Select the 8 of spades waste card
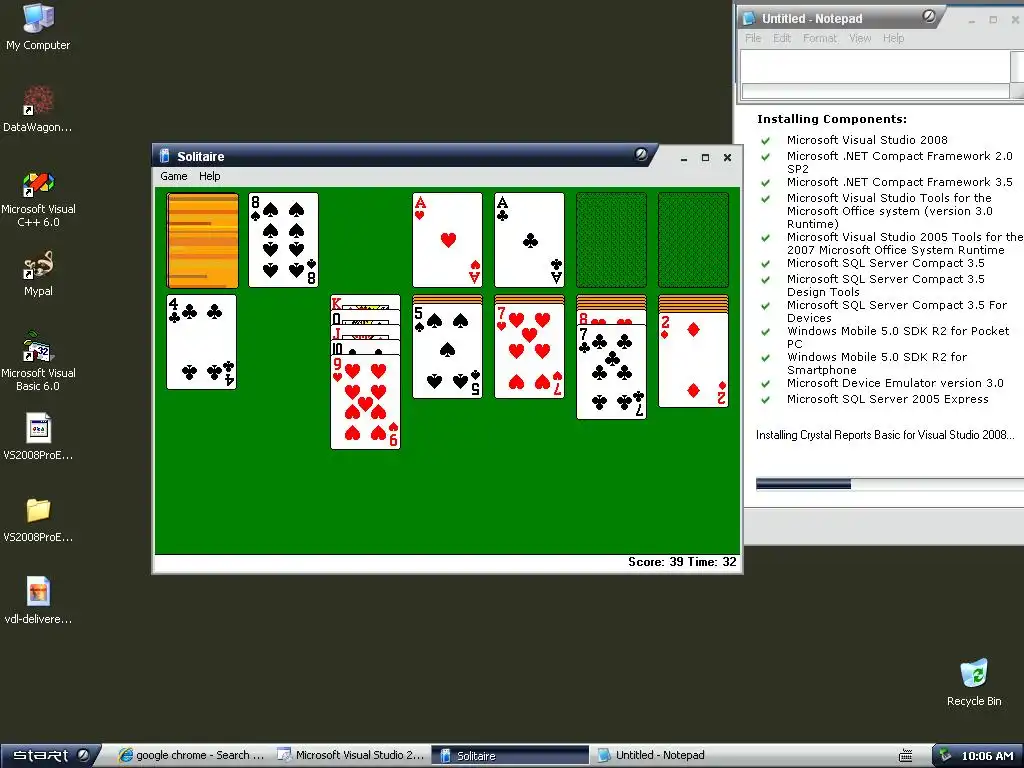This screenshot has width=1024, height=768. point(283,240)
